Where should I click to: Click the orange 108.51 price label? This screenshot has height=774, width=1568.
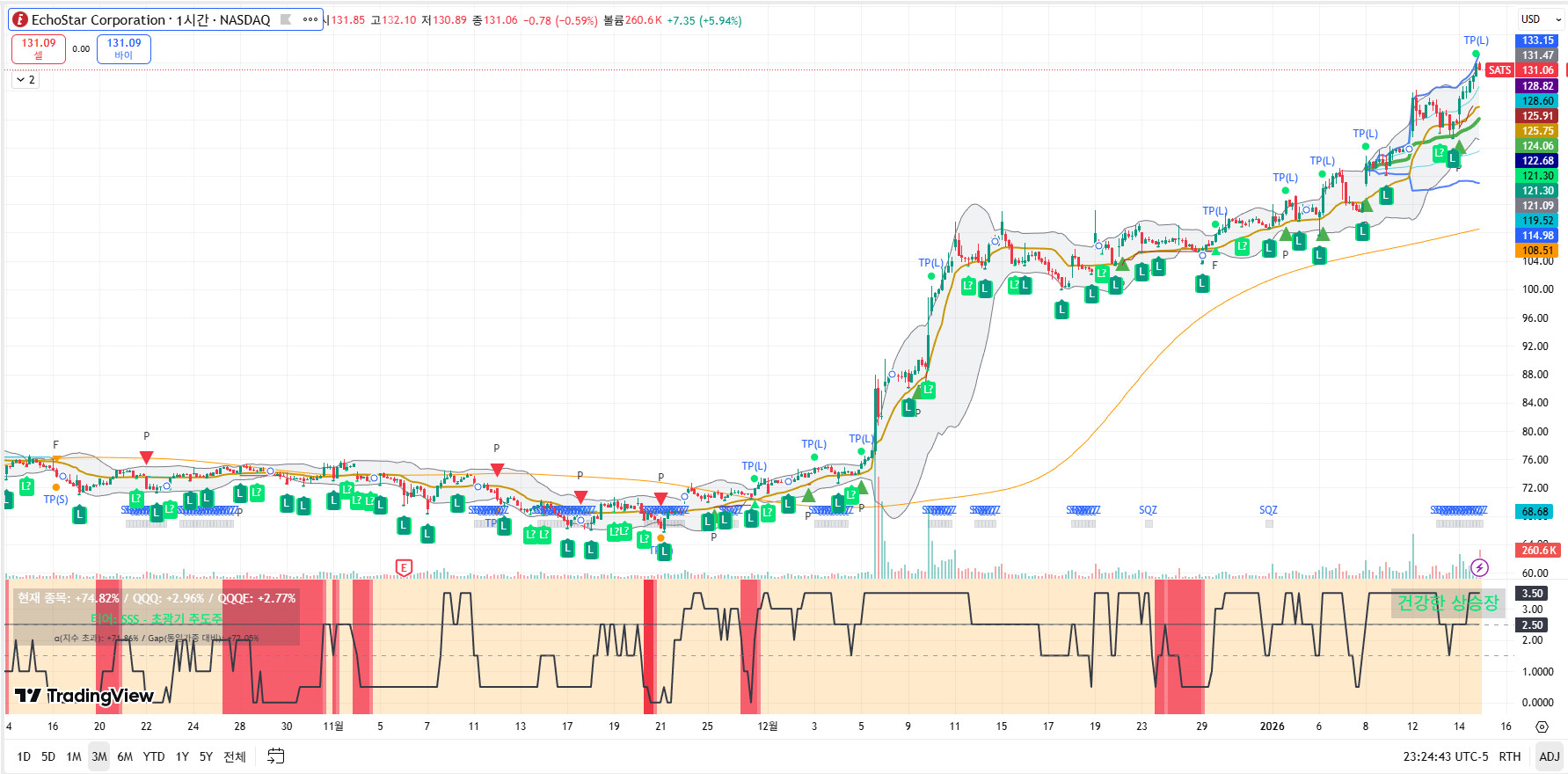click(x=1538, y=251)
